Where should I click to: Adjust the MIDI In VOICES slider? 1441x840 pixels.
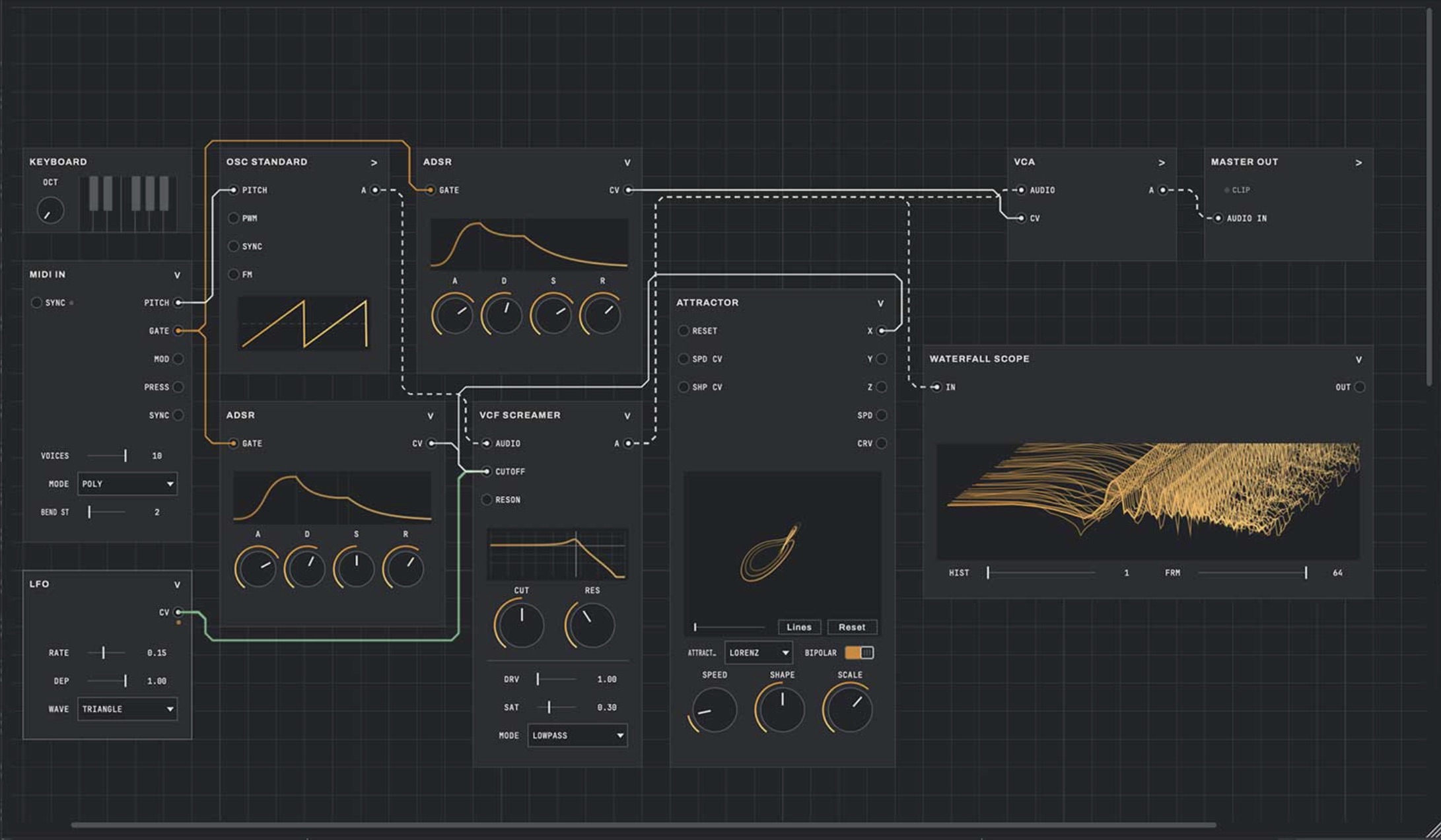107,456
